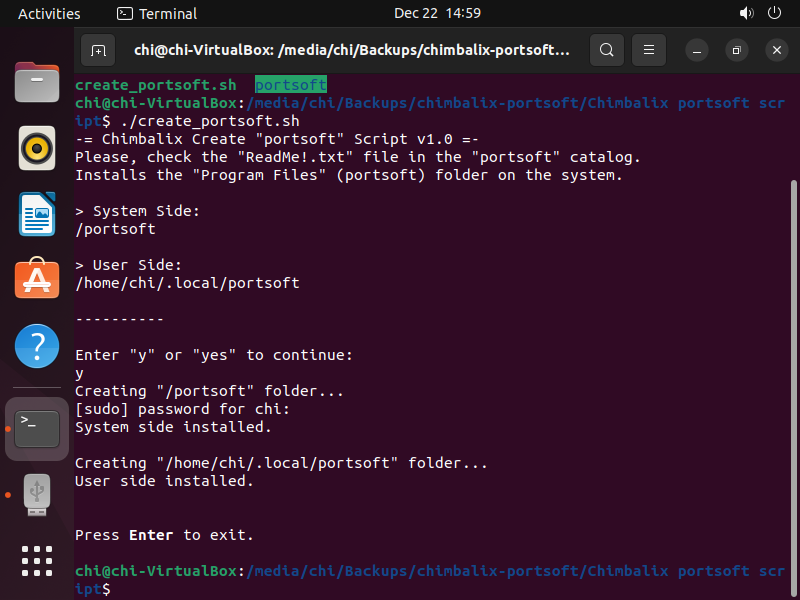Show the applications grid
Screen dimensions: 800x600
coord(37,561)
